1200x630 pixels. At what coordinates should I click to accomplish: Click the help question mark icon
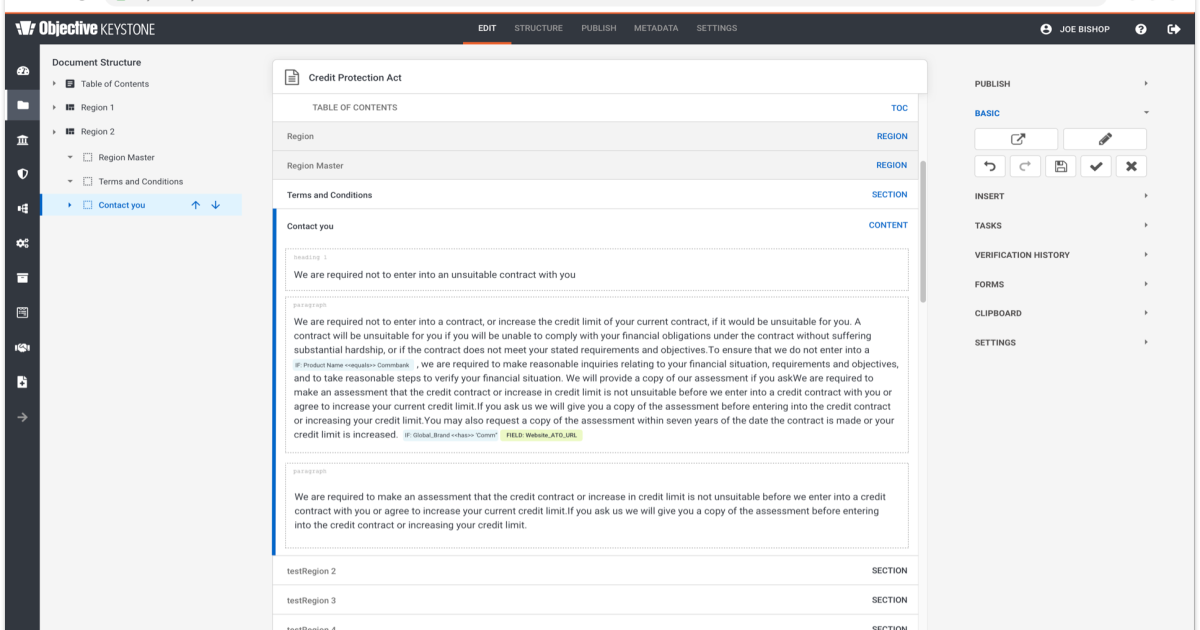pos(1140,29)
